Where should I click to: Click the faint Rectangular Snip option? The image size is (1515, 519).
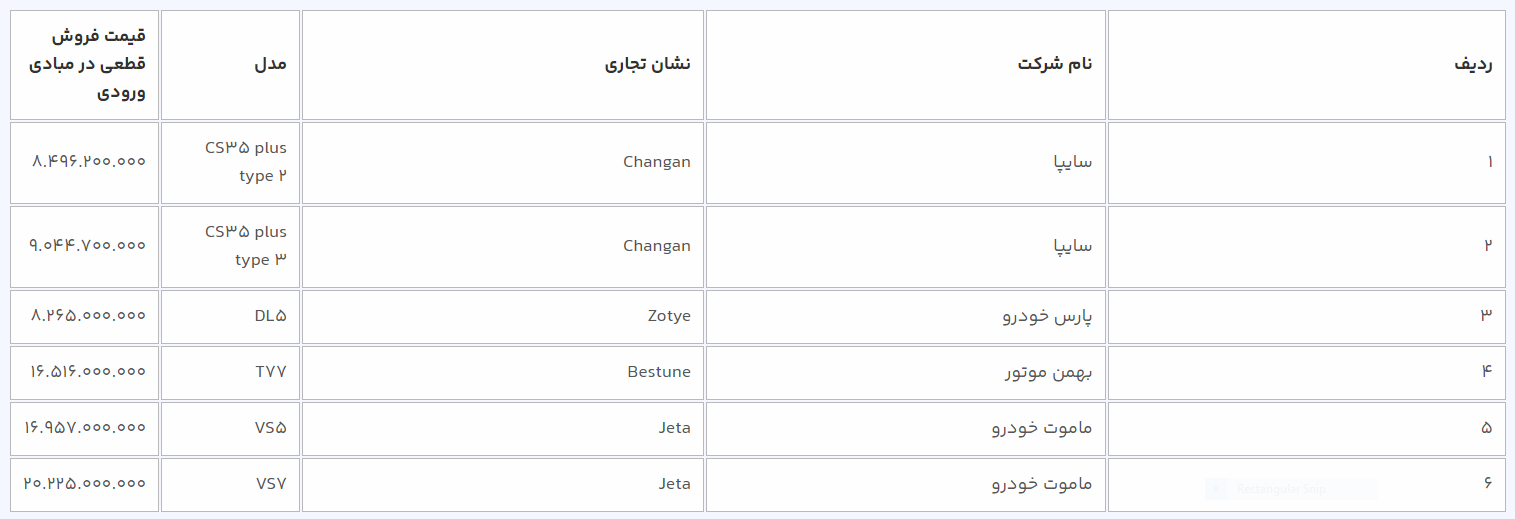1290,490
